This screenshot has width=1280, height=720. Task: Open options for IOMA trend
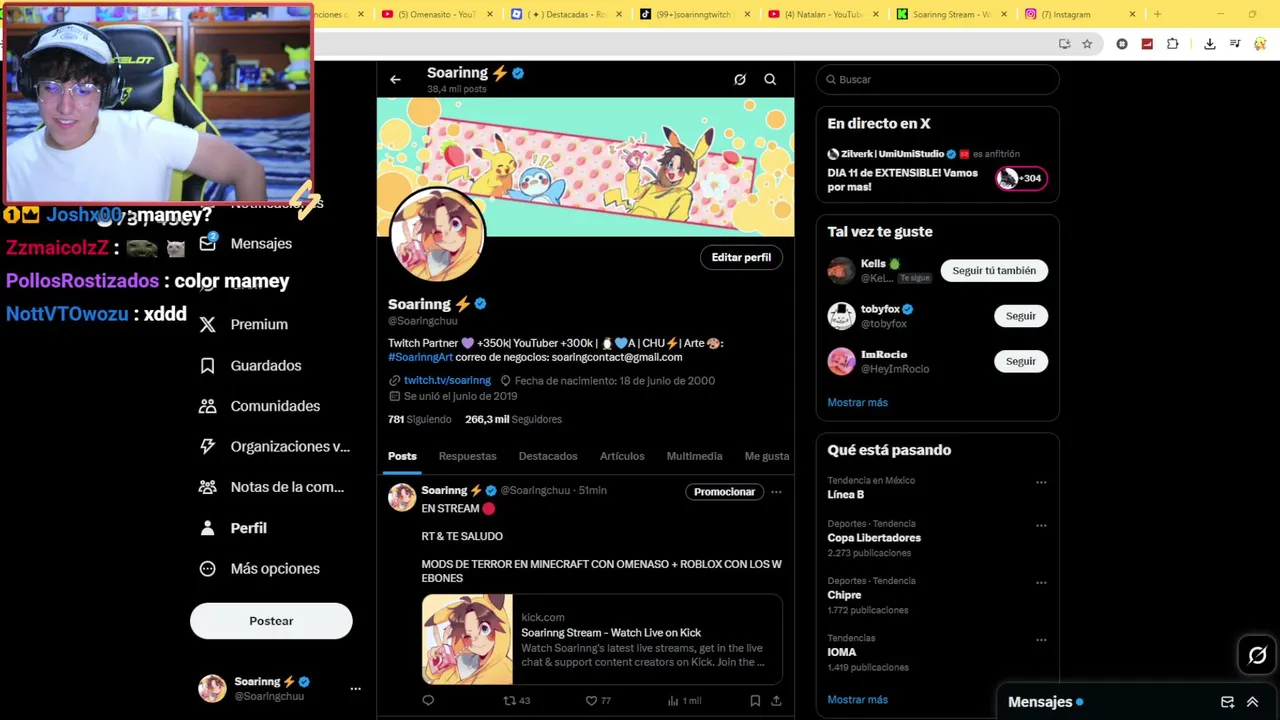click(1041, 640)
